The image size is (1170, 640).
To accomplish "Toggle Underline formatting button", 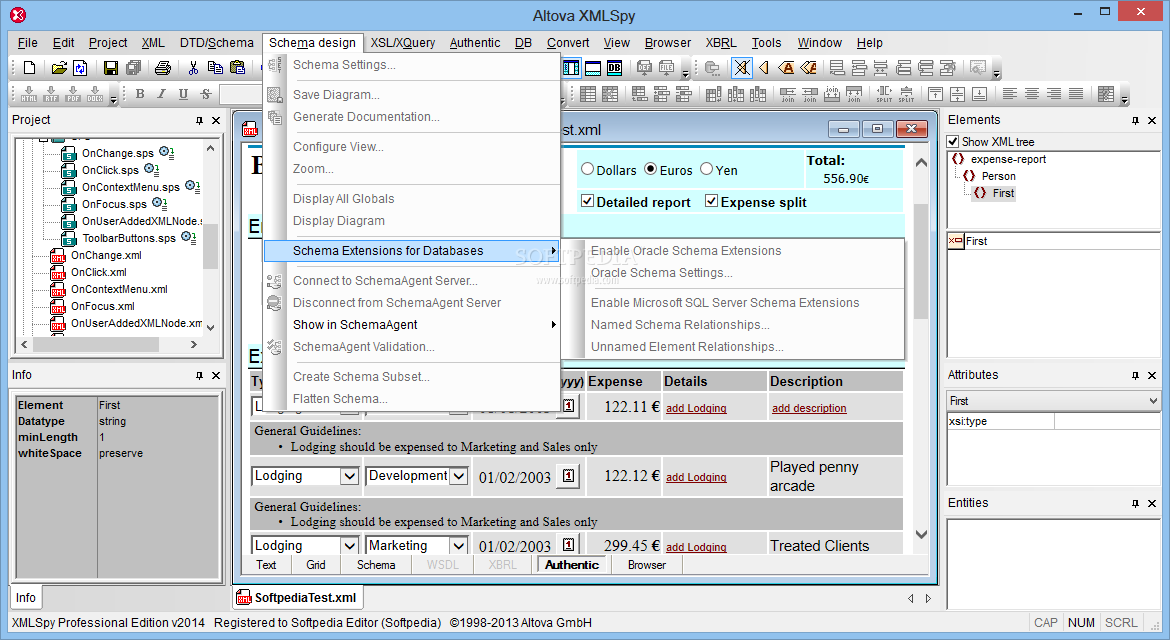I will click(x=184, y=94).
